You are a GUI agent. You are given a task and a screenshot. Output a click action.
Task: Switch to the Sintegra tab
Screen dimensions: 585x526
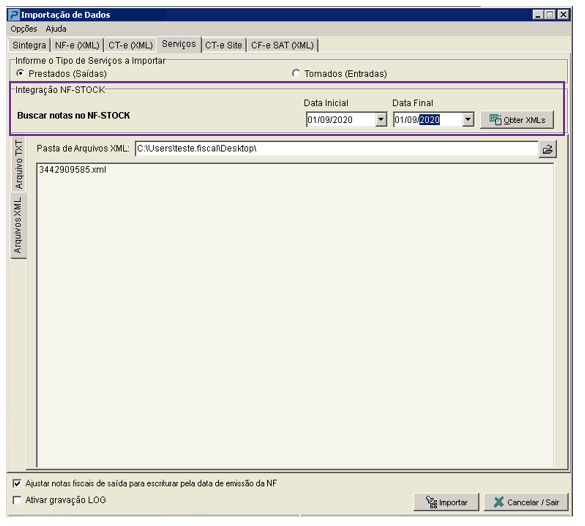click(29, 45)
